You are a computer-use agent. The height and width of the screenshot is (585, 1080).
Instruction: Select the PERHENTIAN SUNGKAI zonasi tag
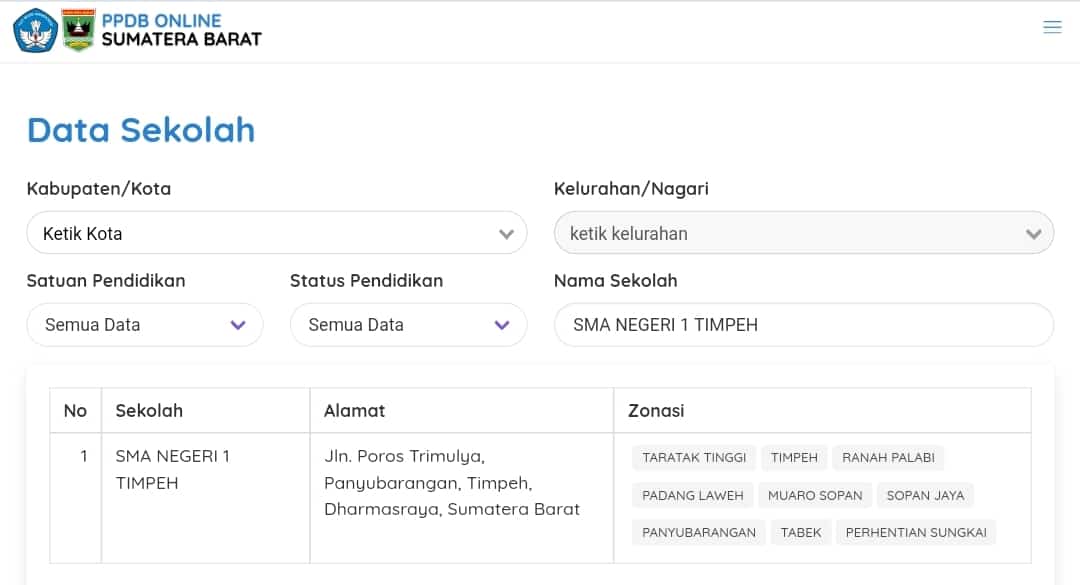916,533
